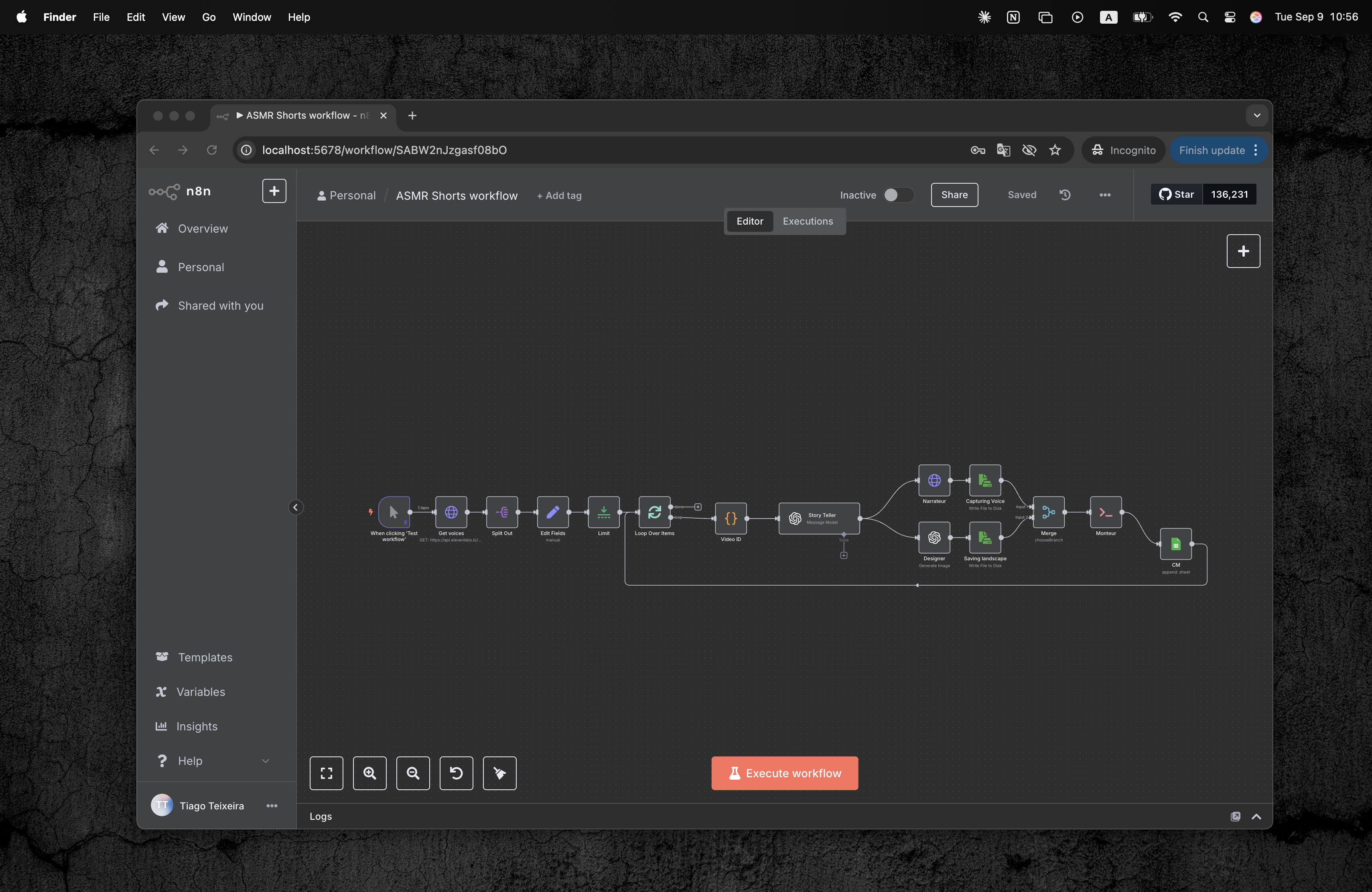Reset canvas zoom with the undo arrow
This screenshot has height=892, width=1372.
pos(456,773)
